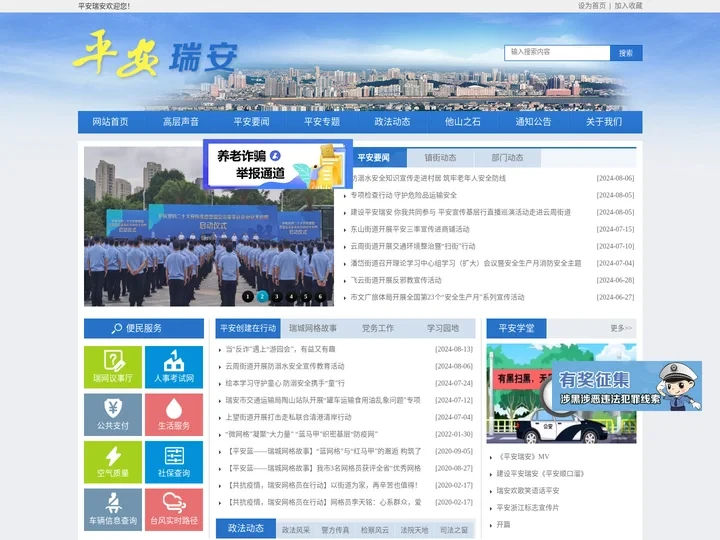Click the 有奖征集 floating banner
The height and width of the screenshot is (540, 720).
(x=627, y=386)
